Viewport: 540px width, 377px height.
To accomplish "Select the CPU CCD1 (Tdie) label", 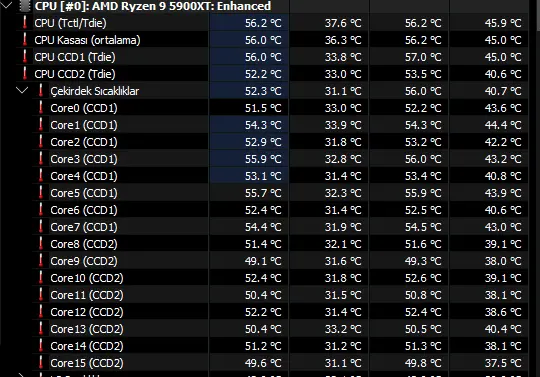I will pyautogui.click(x=75, y=57).
